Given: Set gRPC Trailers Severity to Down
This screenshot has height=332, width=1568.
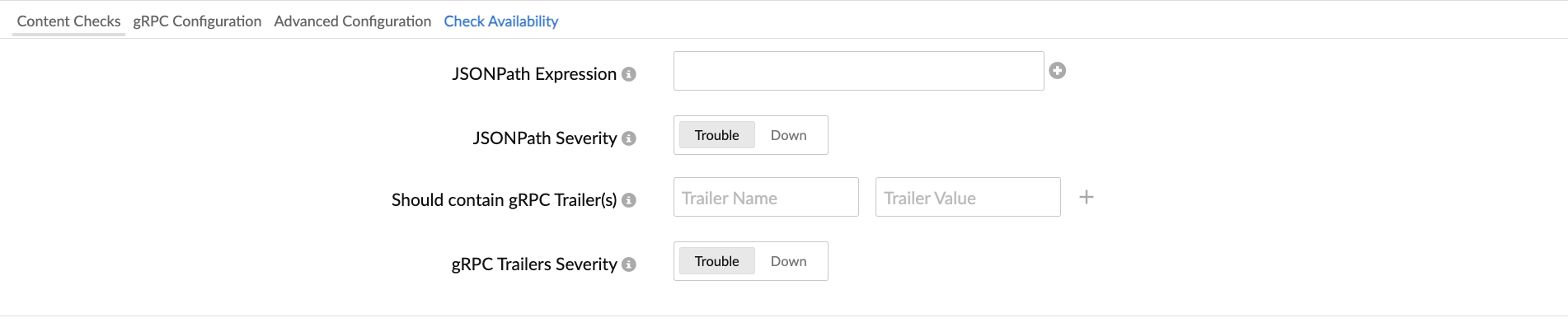Looking at the screenshot, I should [788, 261].
